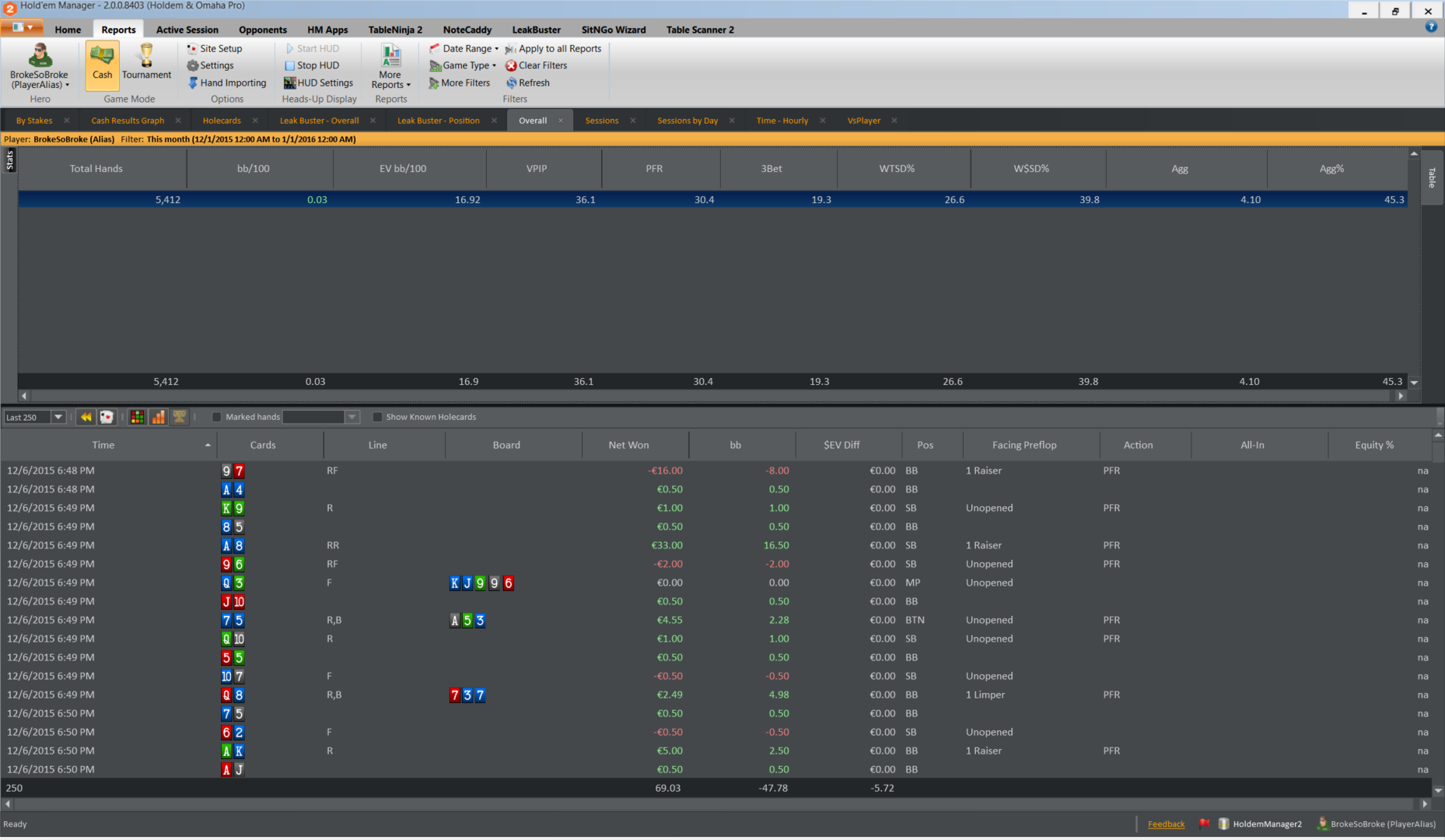Image resolution: width=1445 pixels, height=840 pixels.
Task: Open the SitNGo Wizard ribbon tab
Action: (x=614, y=30)
